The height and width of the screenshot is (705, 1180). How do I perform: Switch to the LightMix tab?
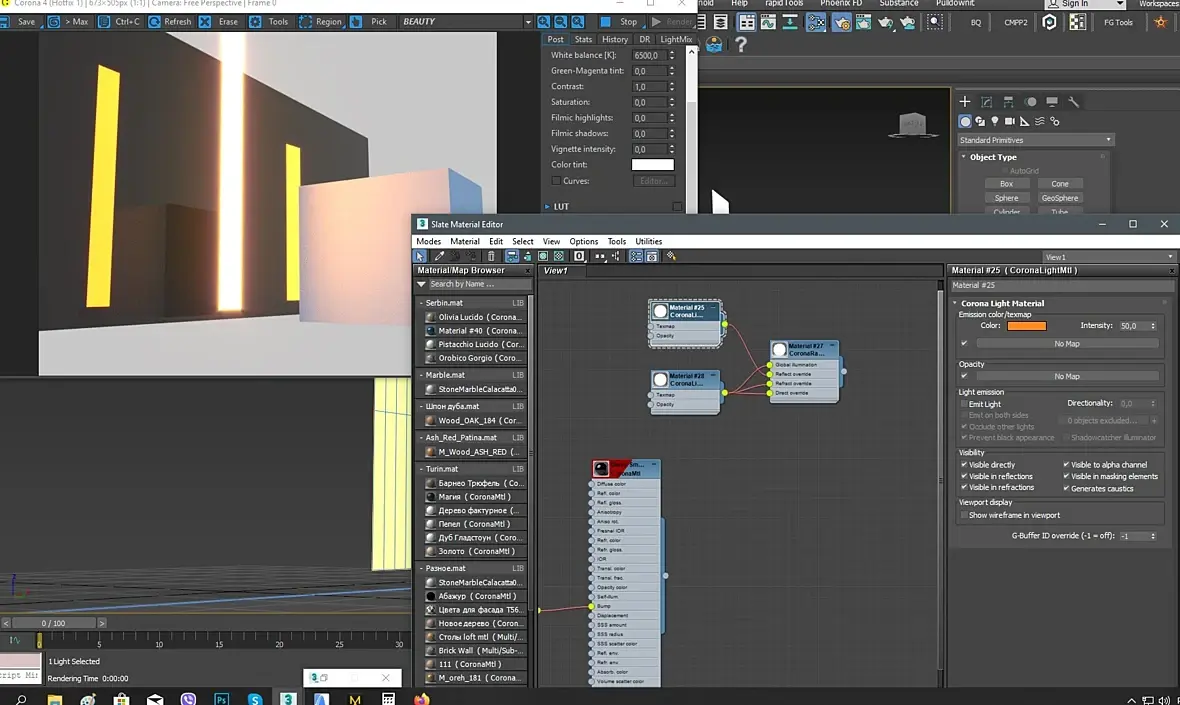point(676,39)
